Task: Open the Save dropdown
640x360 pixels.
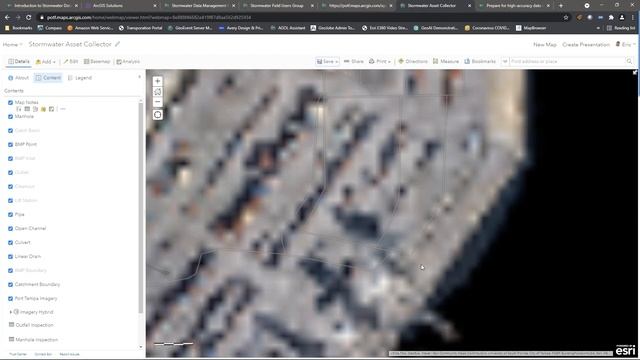Action: click(x=327, y=61)
